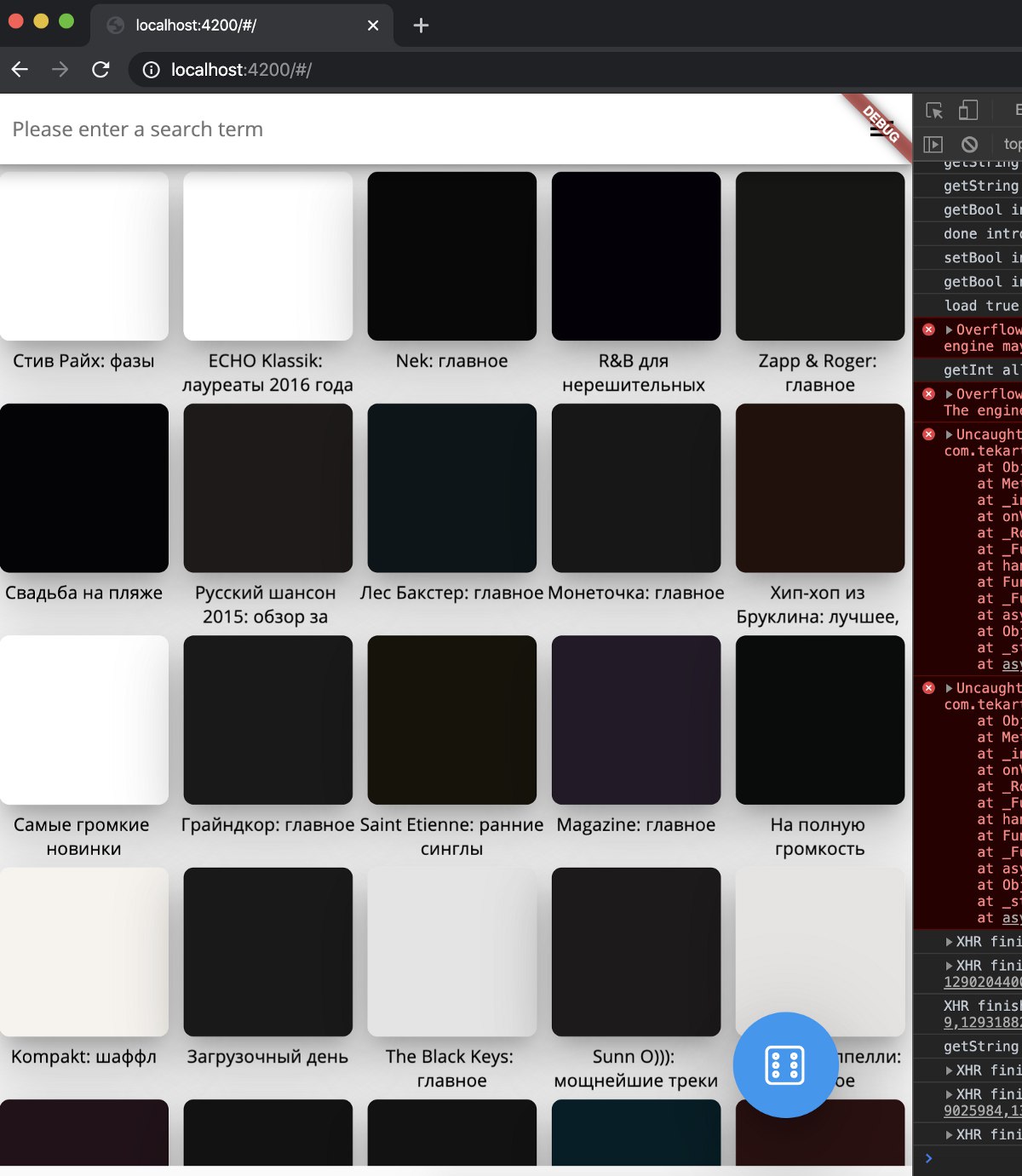Open the Стив Райх: фазы playlist cover

84,256
